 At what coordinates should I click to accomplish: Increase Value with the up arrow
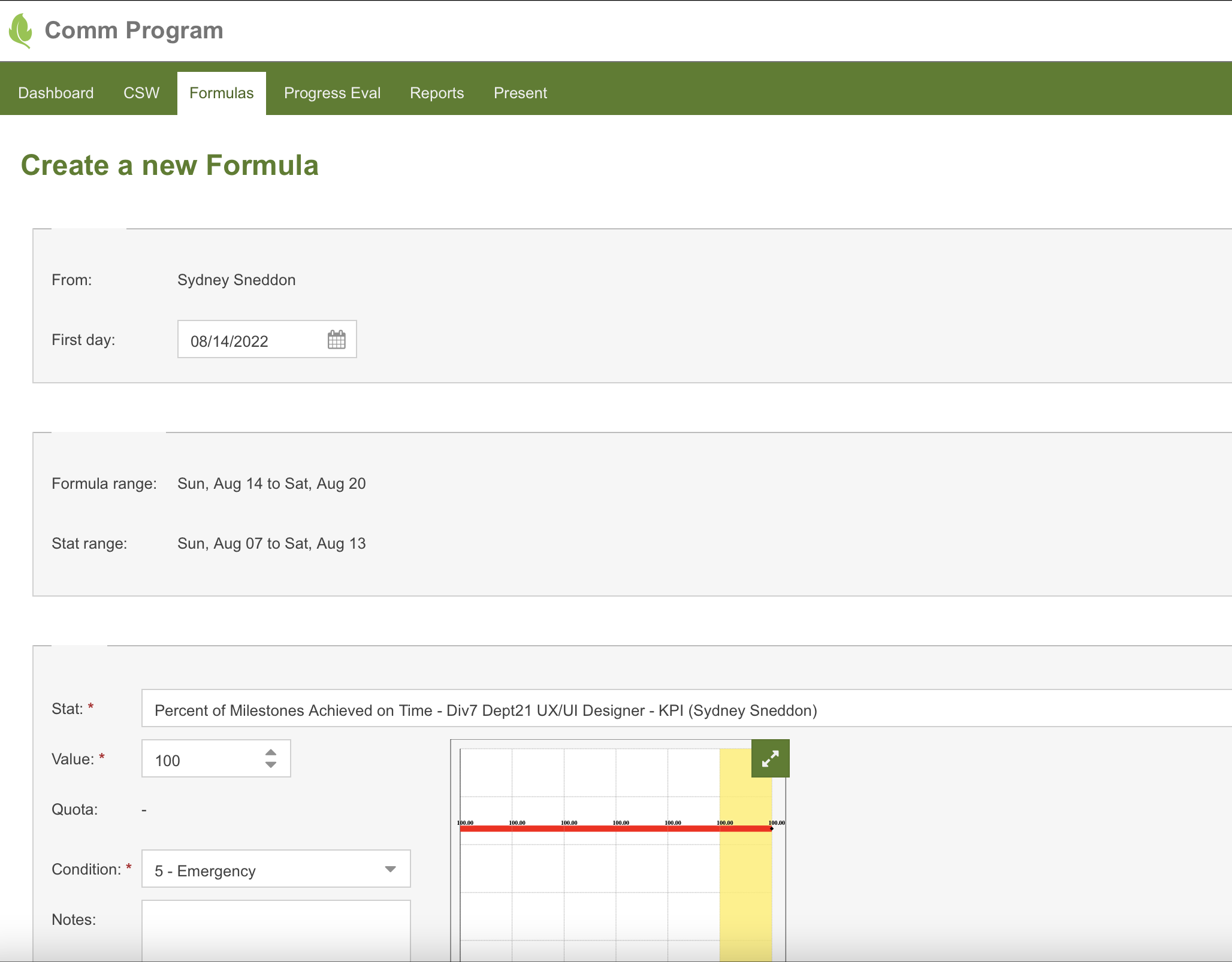click(271, 752)
